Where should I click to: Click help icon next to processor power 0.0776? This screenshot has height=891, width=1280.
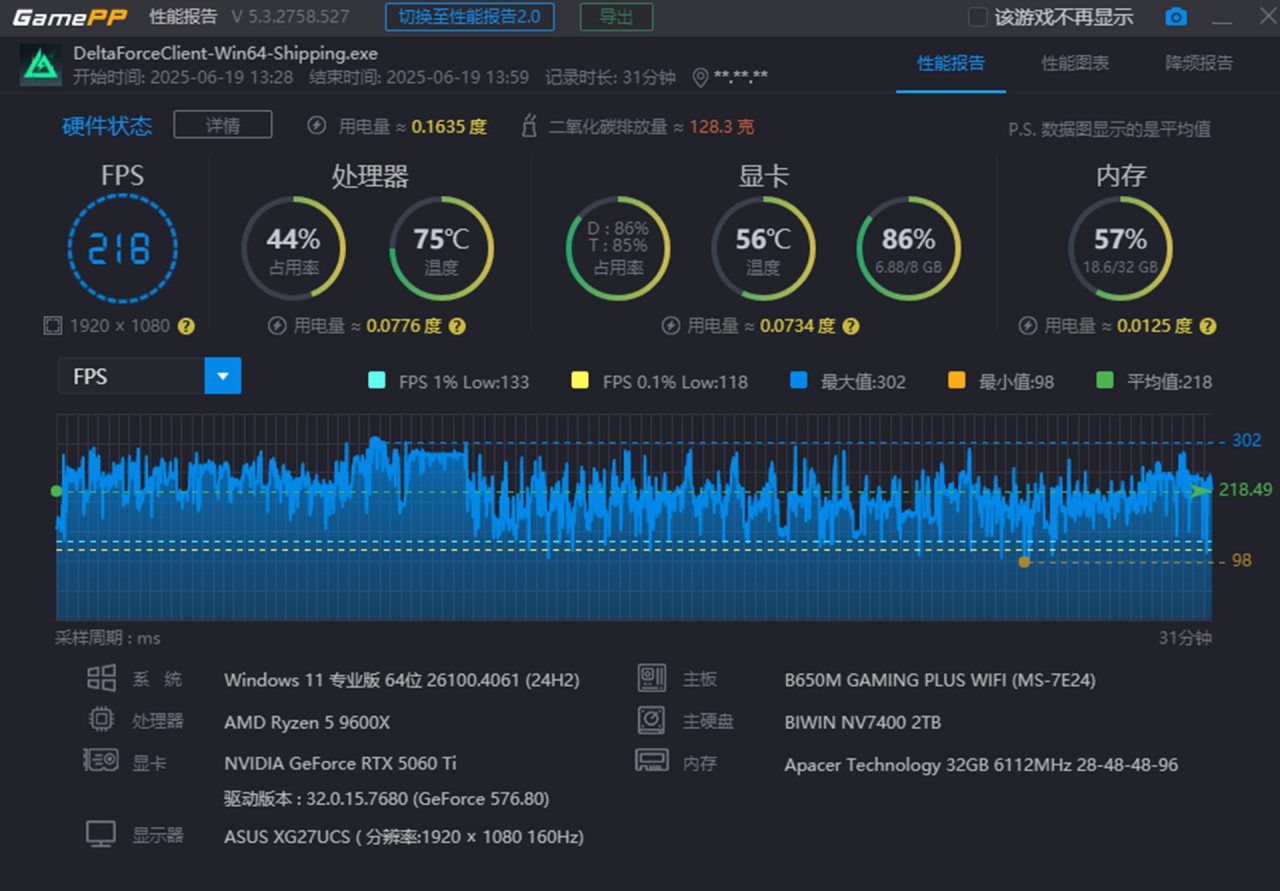tap(457, 326)
